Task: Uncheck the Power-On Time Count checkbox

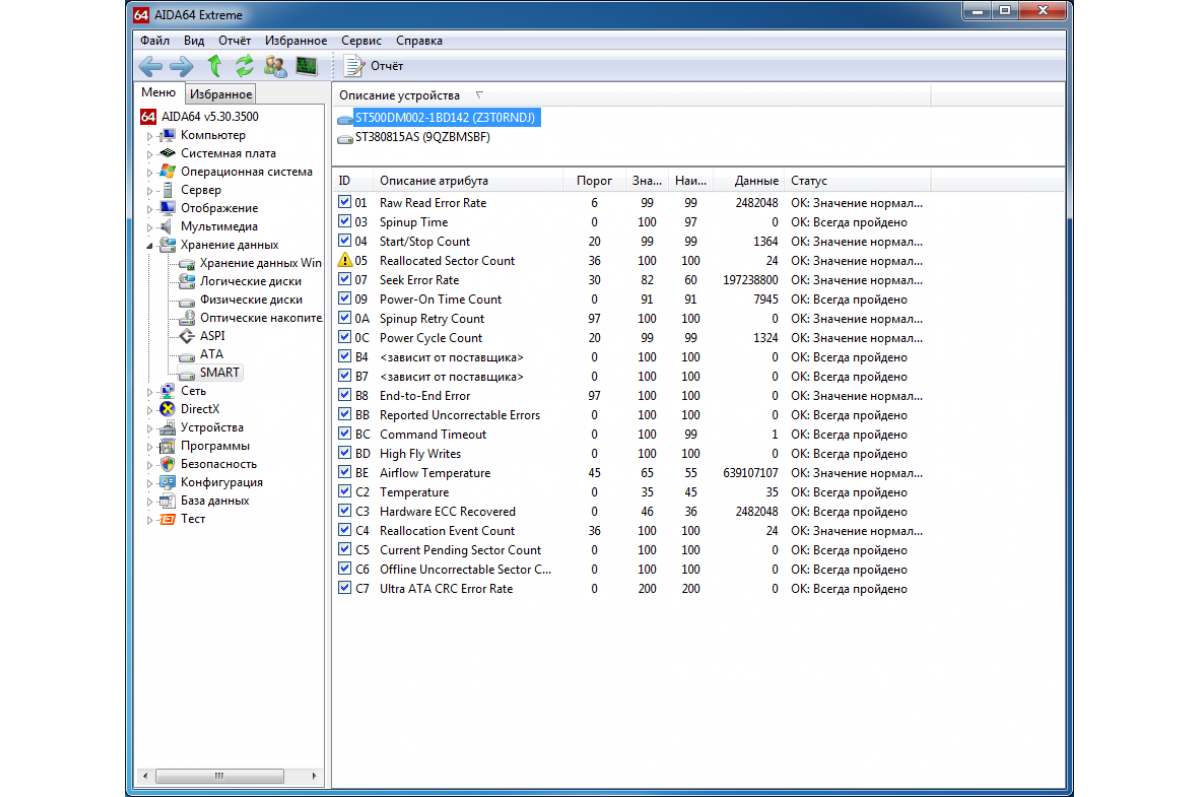Action: coord(345,299)
